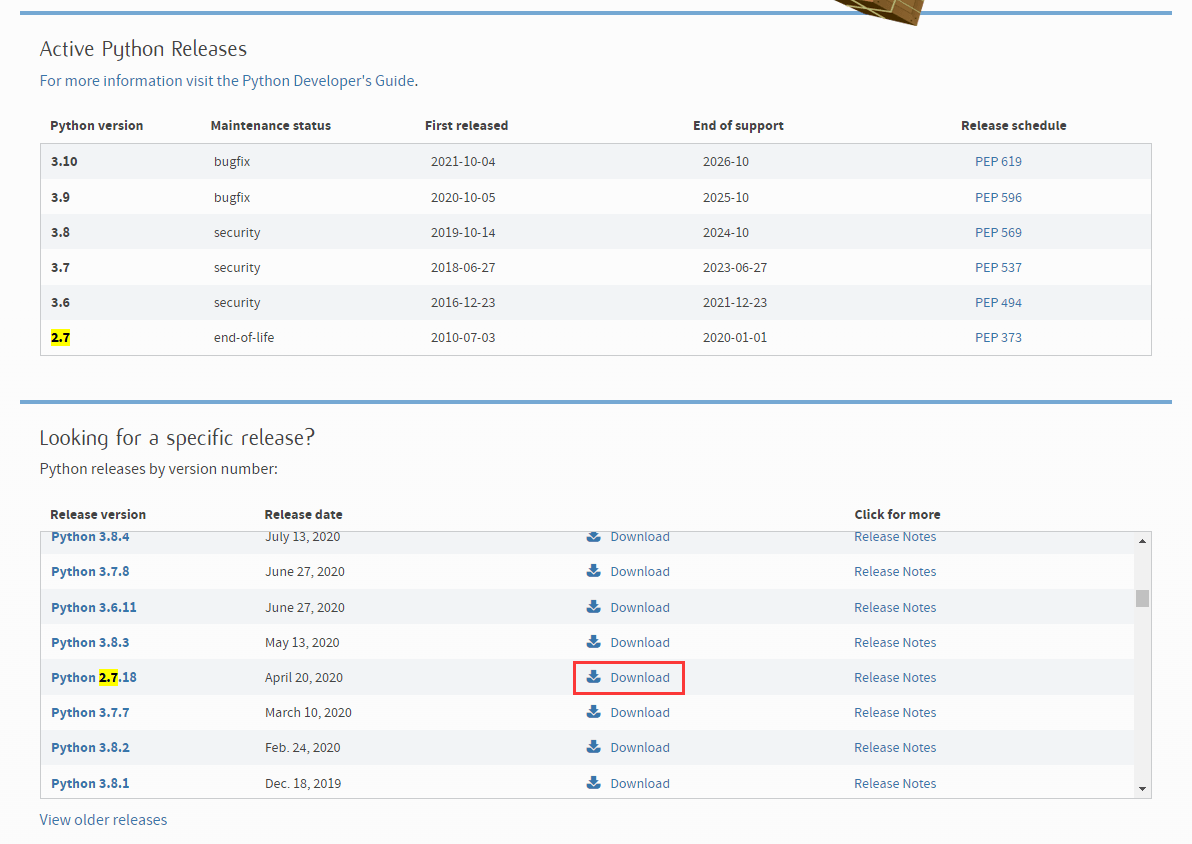Select highlighted 2.7 version cell

point(60,337)
